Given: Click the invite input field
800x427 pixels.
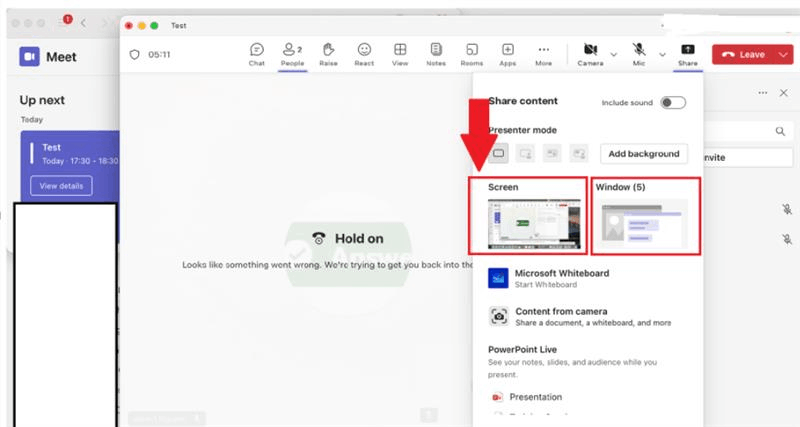Looking at the screenshot, I should [x=748, y=158].
